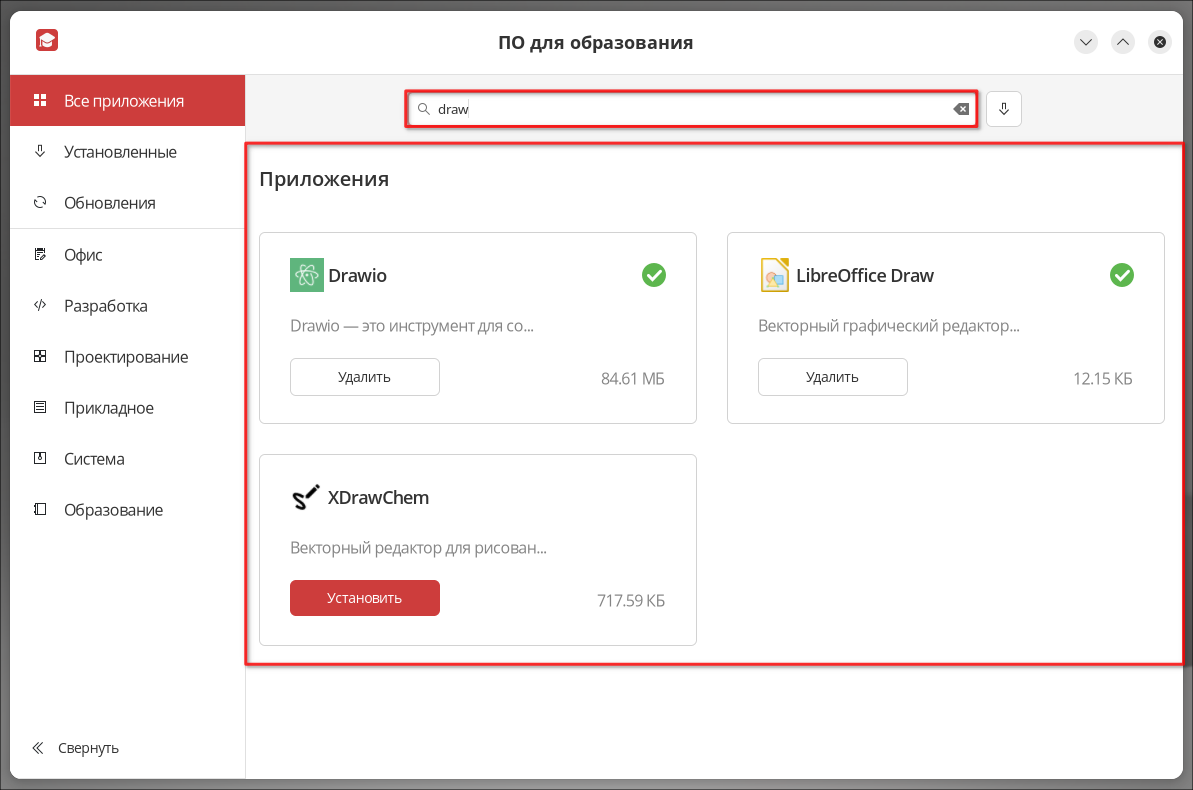This screenshot has width=1193, height=790.
Task: Open the Установленные section
Action: pyautogui.click(x=127, y=151)
